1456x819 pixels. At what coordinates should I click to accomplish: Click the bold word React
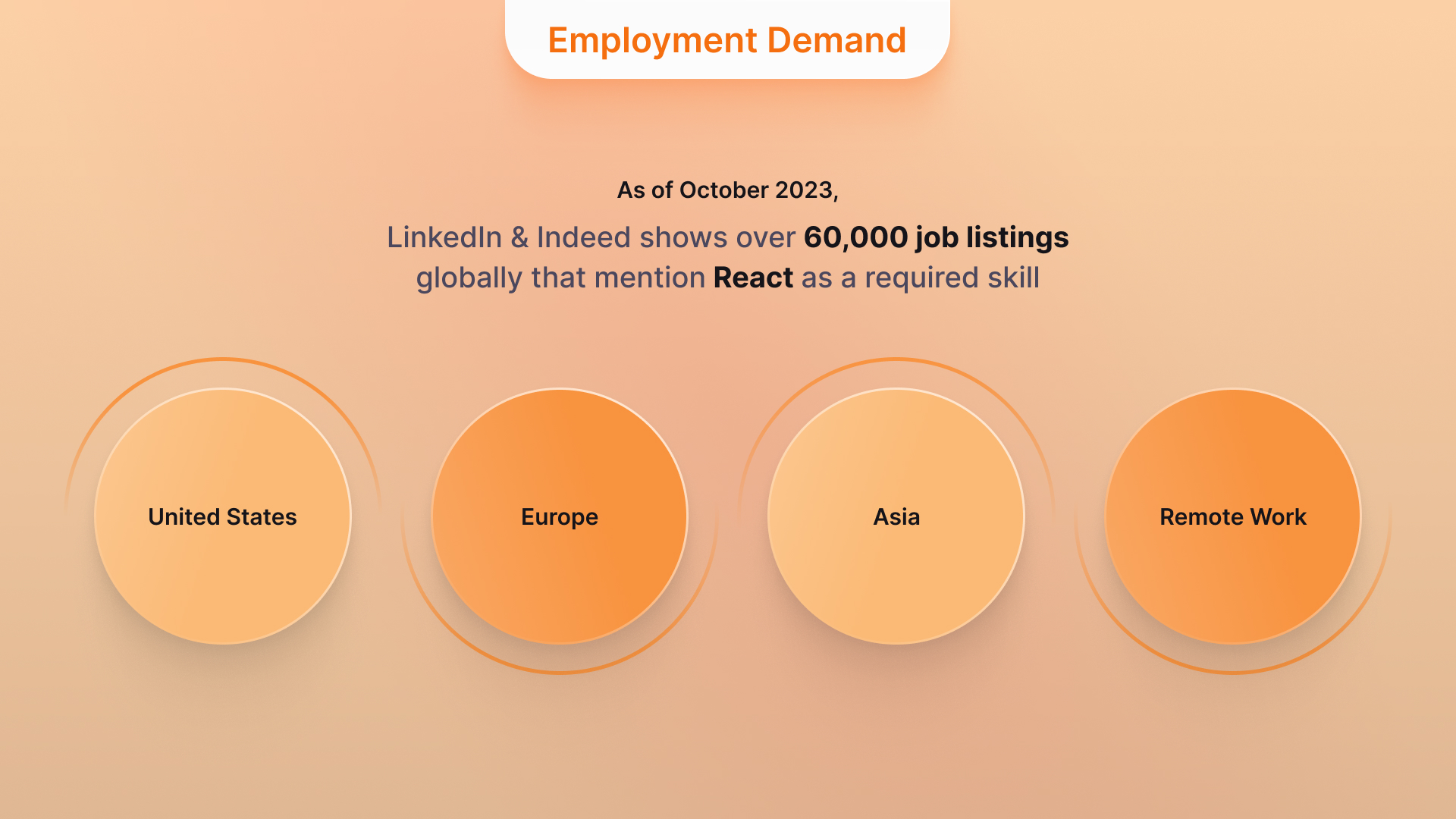pyautogui.click(x=755, y=278)
